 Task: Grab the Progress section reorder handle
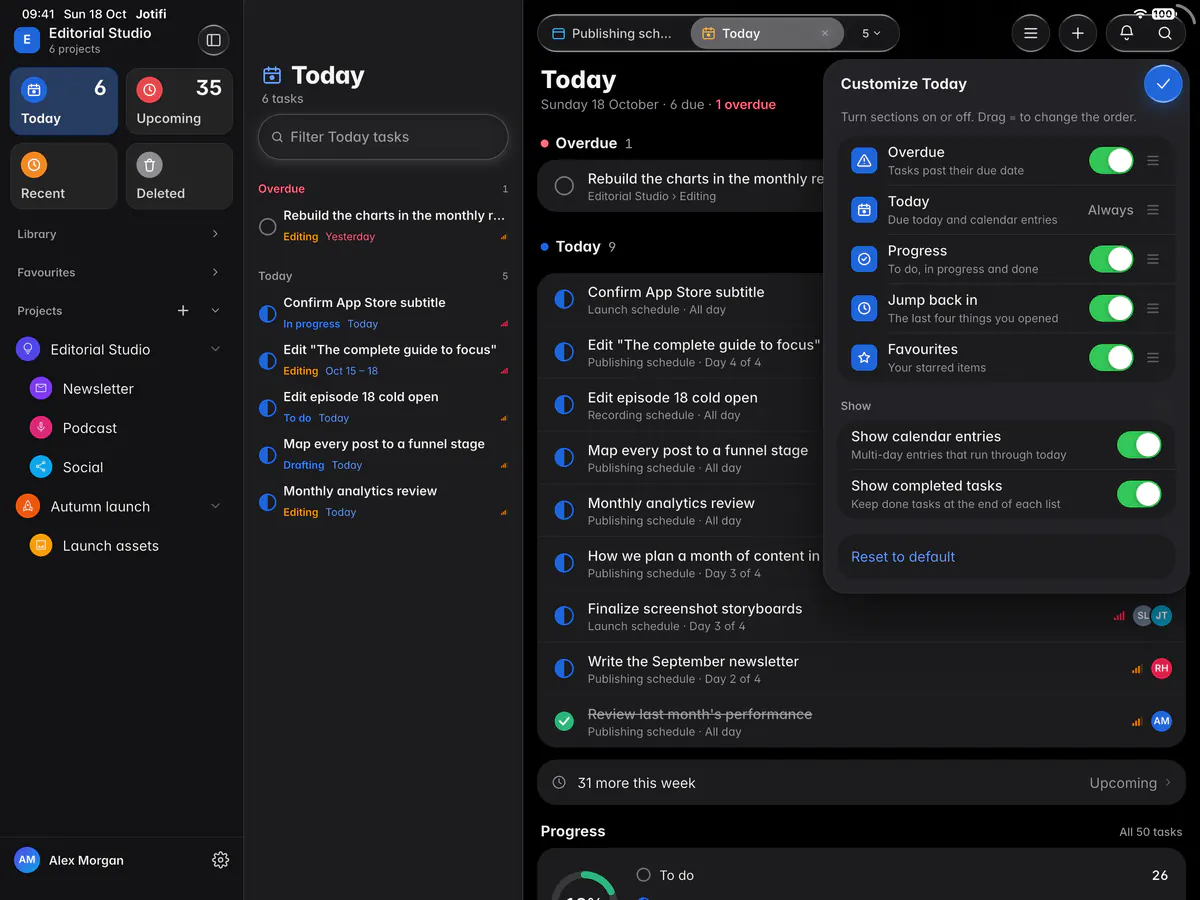(x=1153, y=259)
